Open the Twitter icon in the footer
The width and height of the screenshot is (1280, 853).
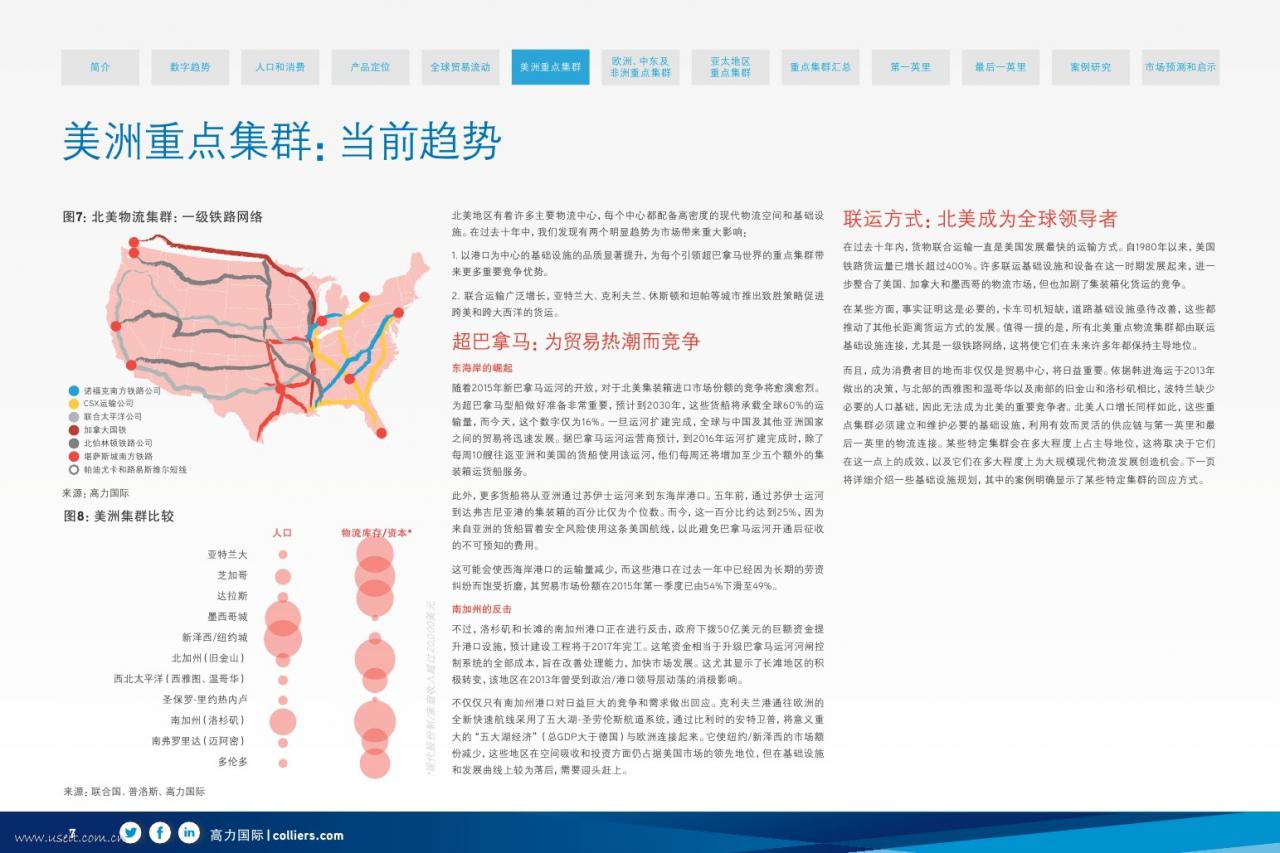130,832
